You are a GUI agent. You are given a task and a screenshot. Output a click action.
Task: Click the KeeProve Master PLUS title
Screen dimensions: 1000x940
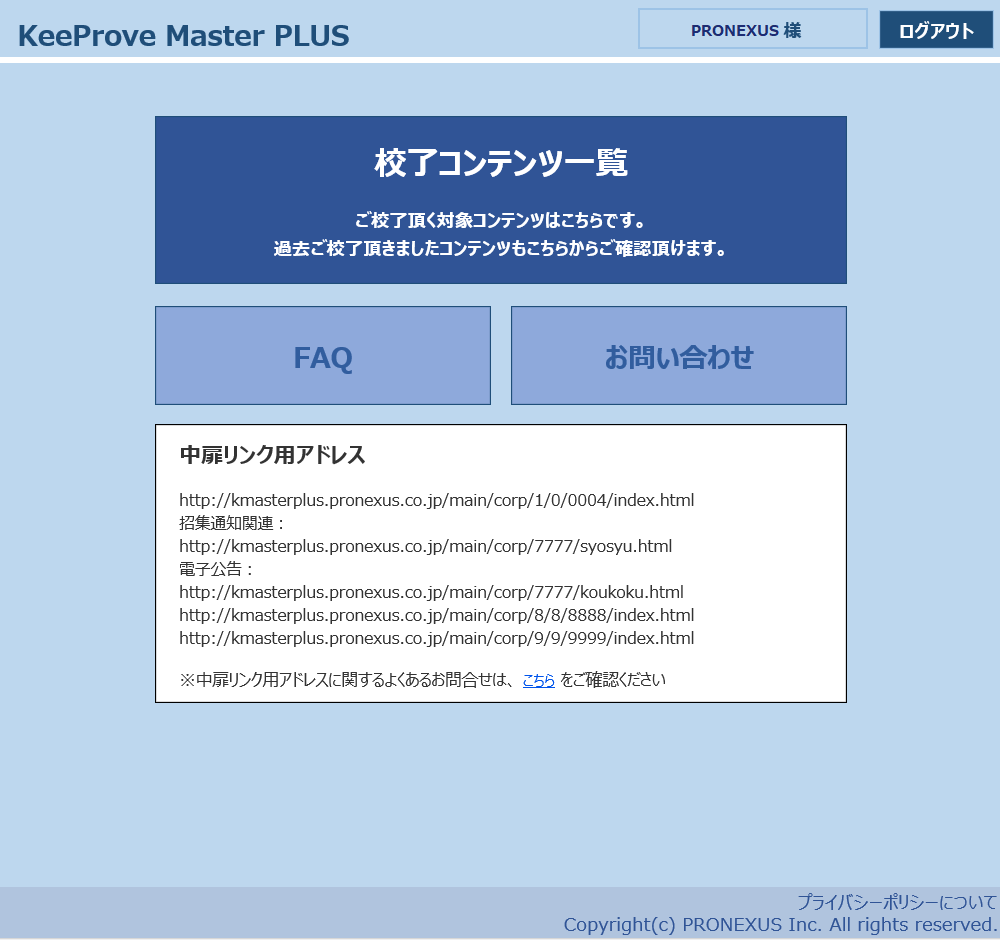point(184,36)
